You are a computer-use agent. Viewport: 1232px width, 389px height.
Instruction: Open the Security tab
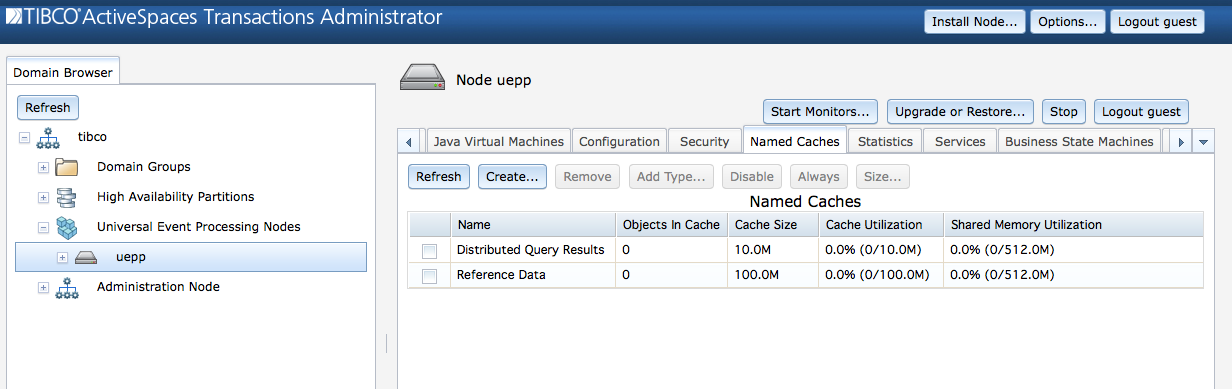[x=705, y=142]
